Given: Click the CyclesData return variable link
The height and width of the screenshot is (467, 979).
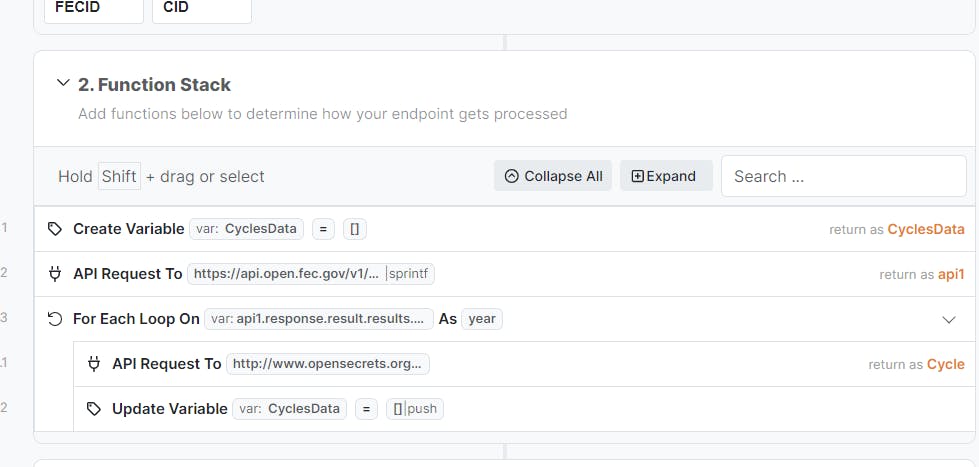Looking at the screenshot, I should click(x=925, y=229).
